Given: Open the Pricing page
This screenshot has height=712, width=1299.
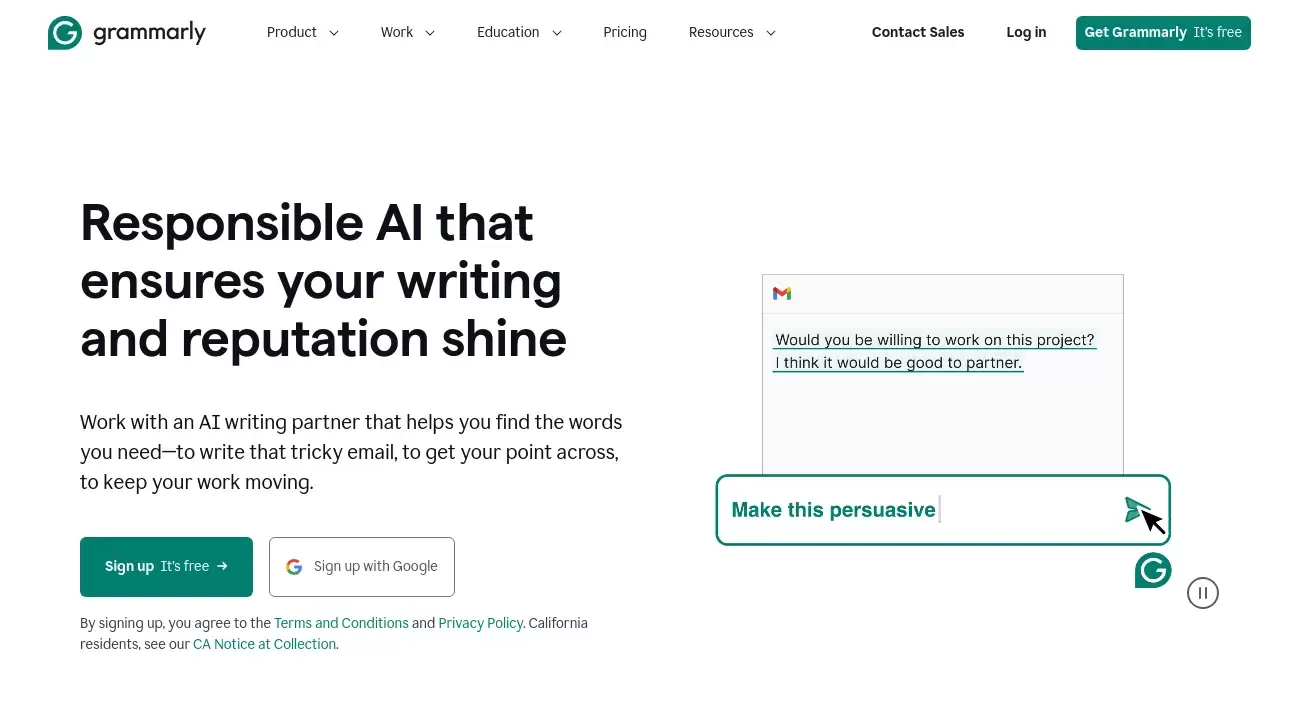Looking at the screenshot, I should click(624, 32).
